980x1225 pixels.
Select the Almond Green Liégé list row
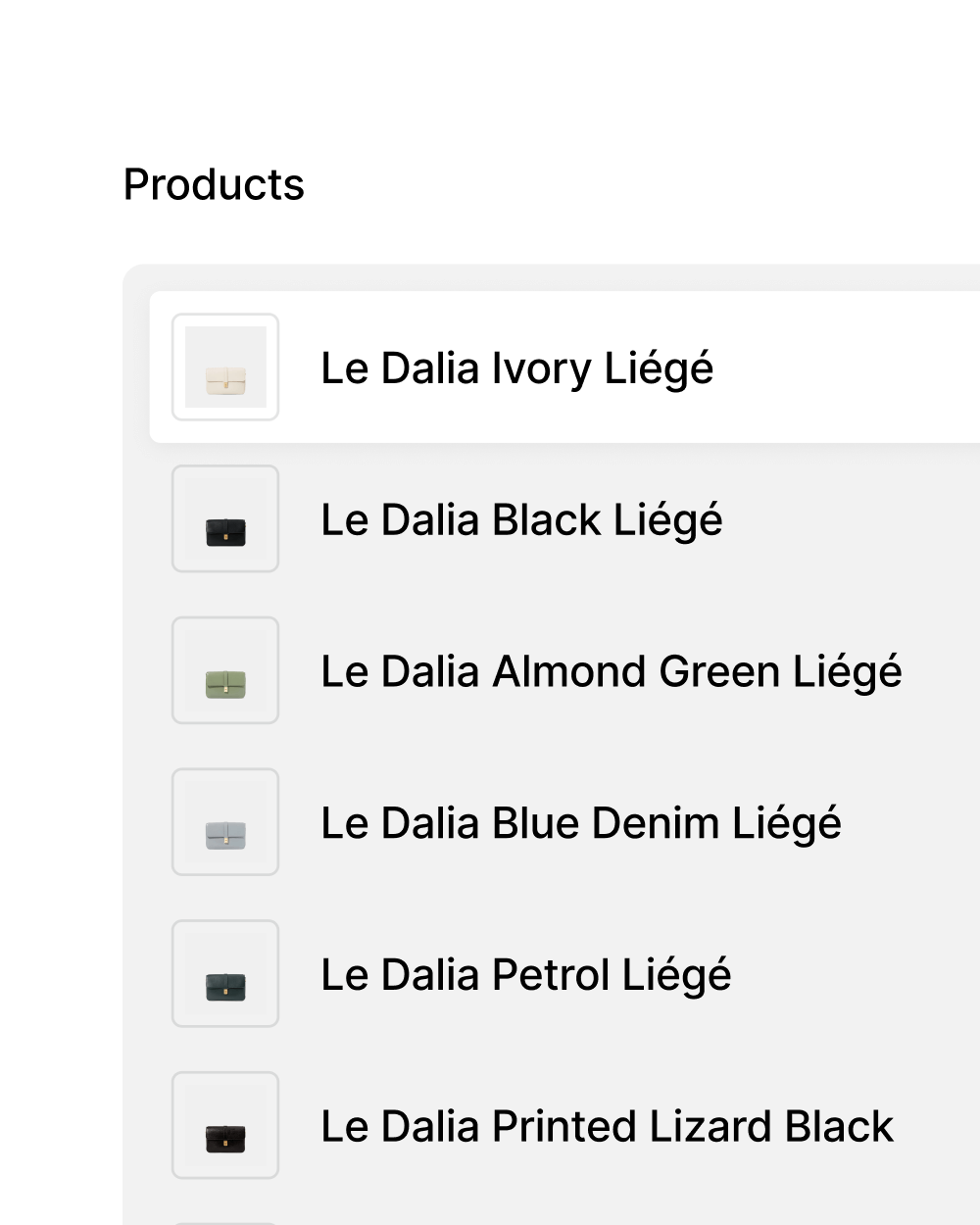click(941, 671)
